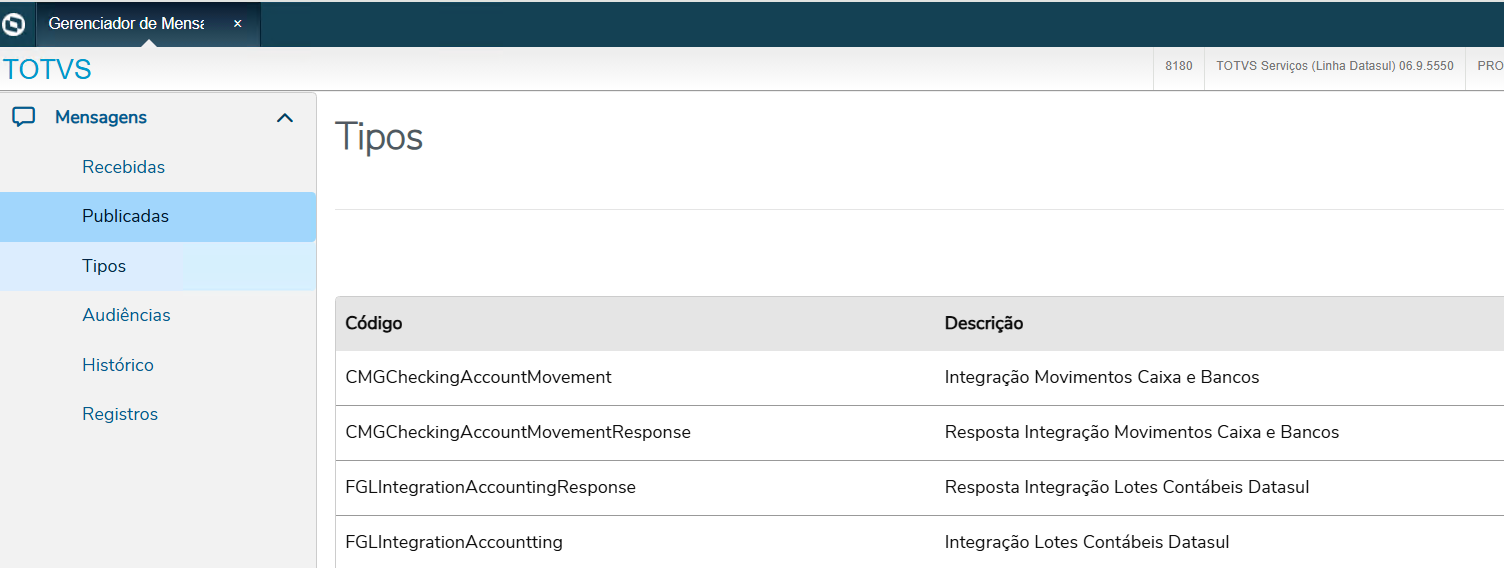Open Histórico in the sidebar
Screen dimensions: 1504x568
point(118,365)
